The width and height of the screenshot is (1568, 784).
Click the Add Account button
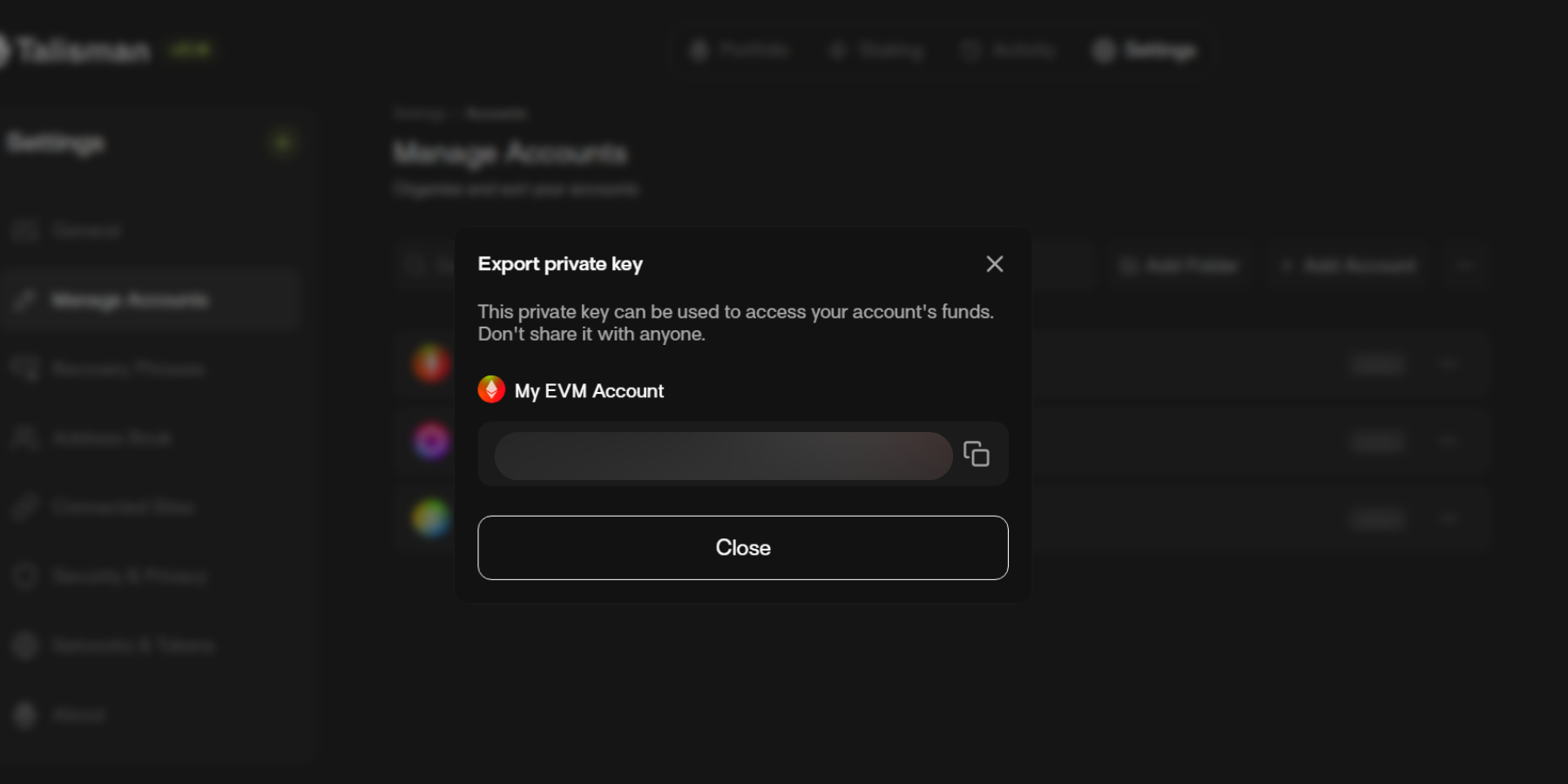click(1348, 266)
